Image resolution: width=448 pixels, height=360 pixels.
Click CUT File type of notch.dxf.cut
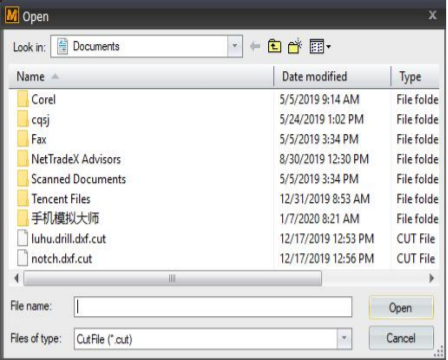416,259
